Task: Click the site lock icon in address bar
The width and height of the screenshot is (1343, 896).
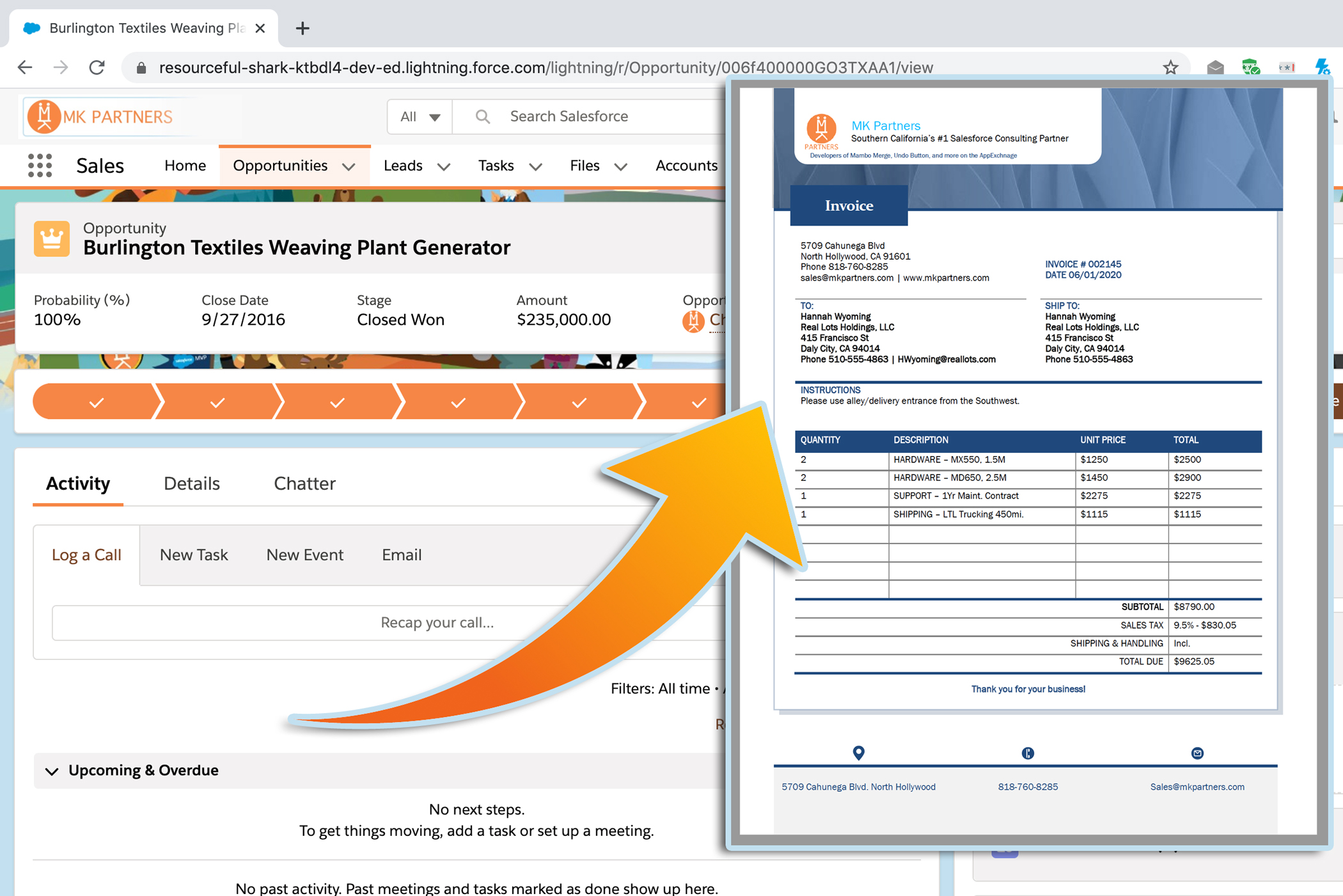Action: pos(142,68)
